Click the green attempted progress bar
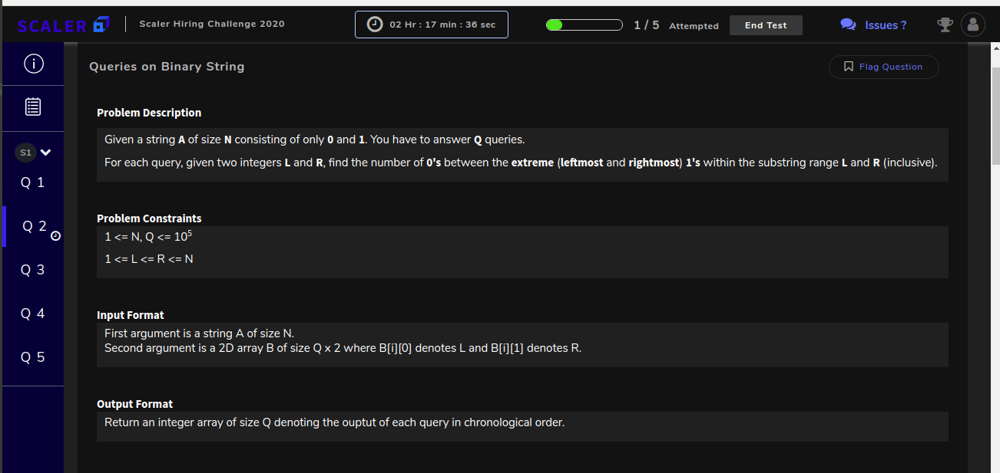1000x473 pixels. (584, 25)
